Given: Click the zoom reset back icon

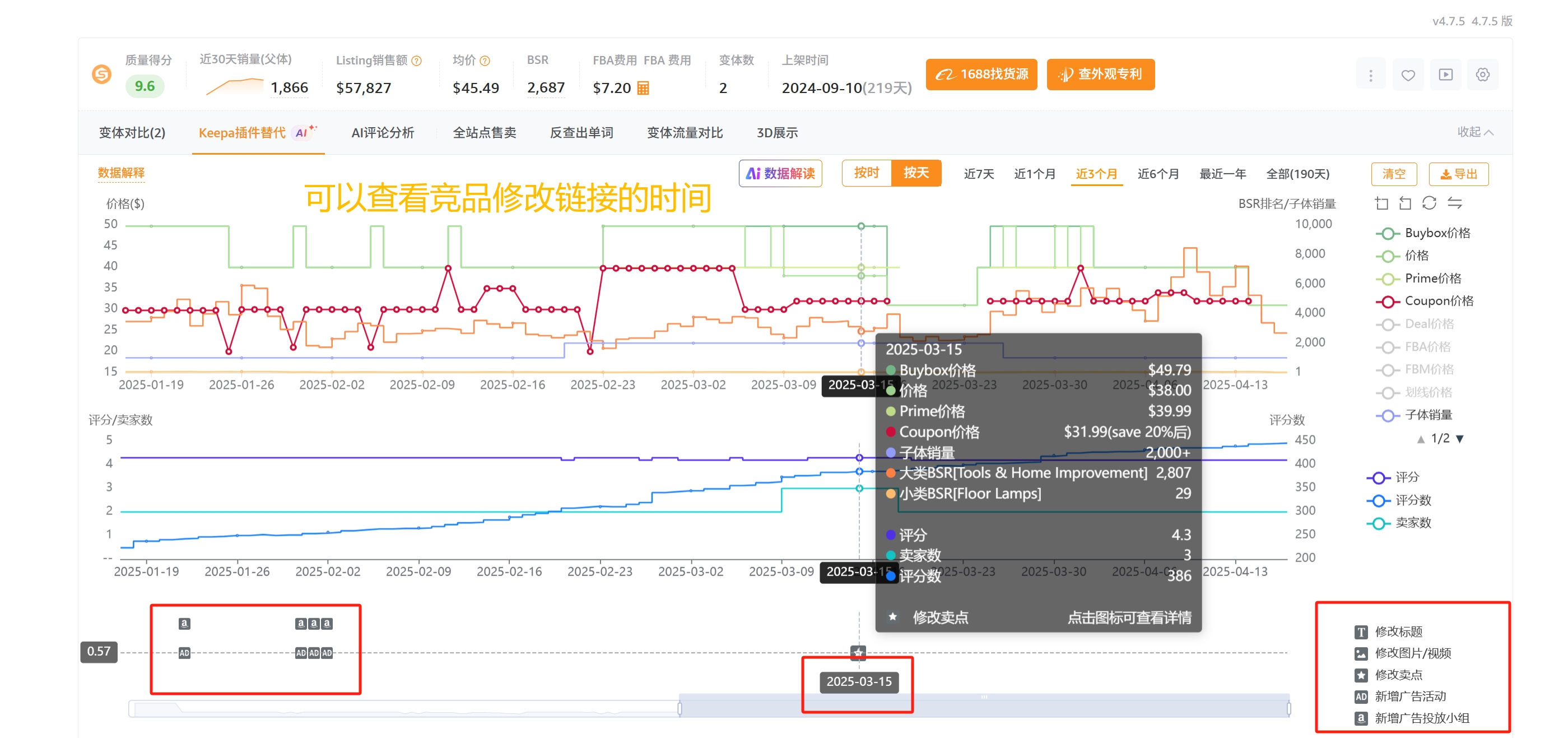Looking at the screenshot, I should point(1405,203).
